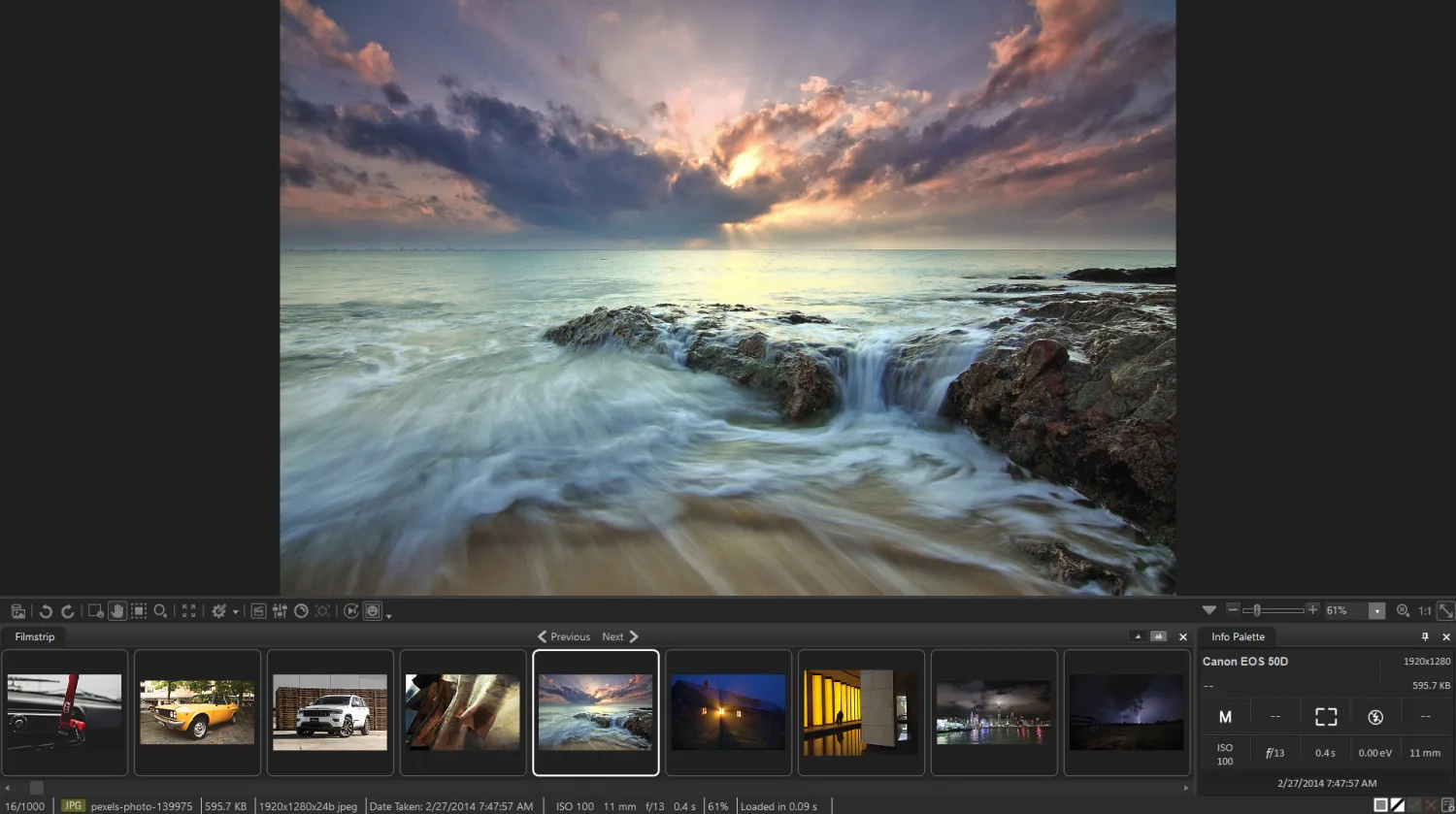Choose larger filmstrip thumbnail size
1456x814 pixels.
[1158, 636]
